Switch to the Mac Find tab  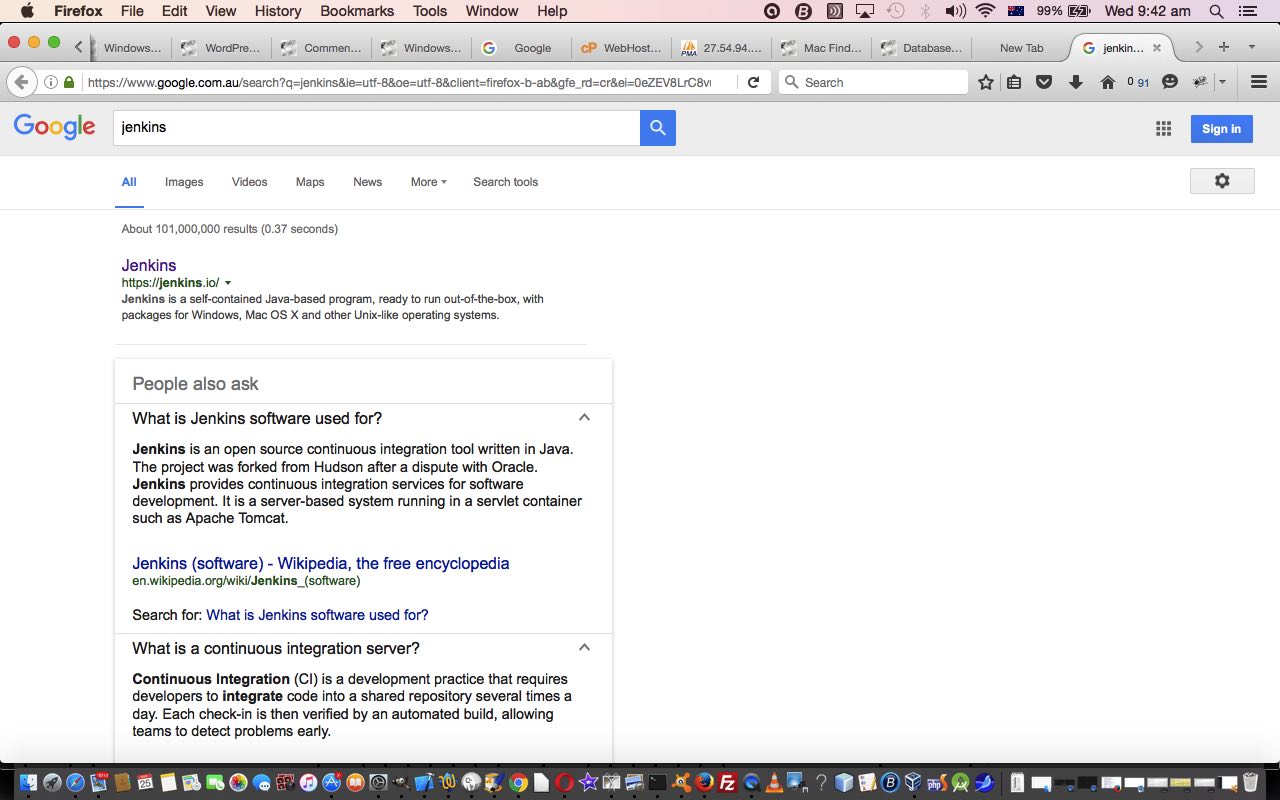point(821,47)
